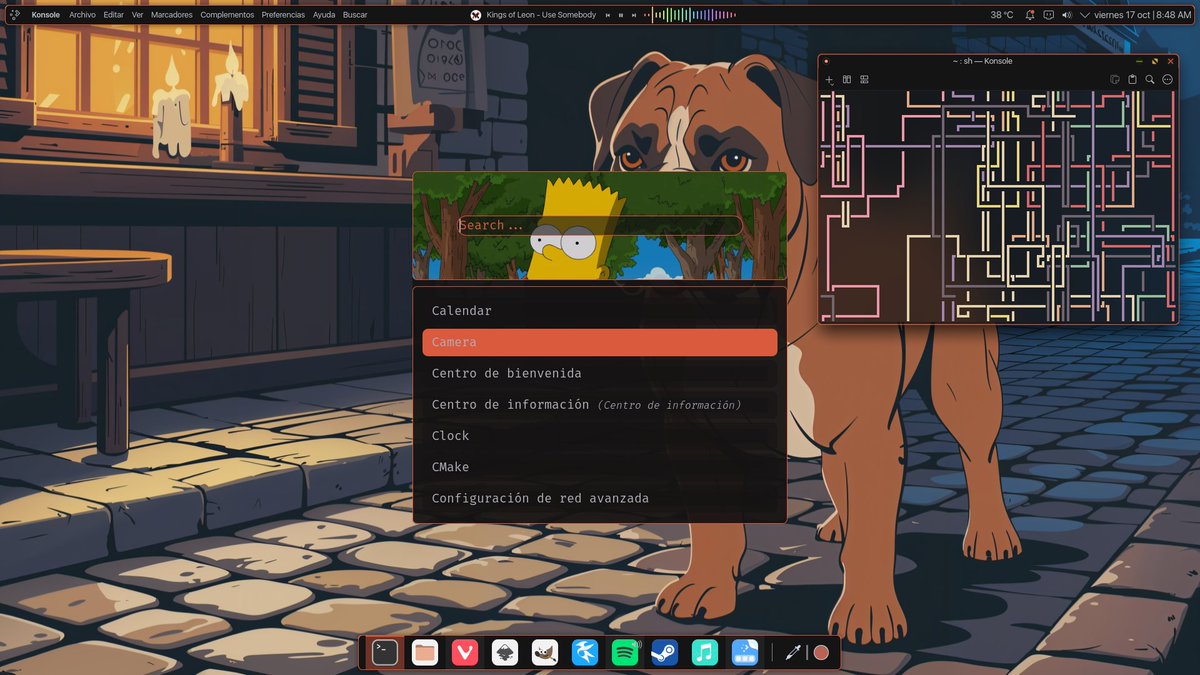Pause the playing Kings of Leon song
The width and height of the screenshot is (1200, 675).
pyautogui.click(x=620, y=15)
